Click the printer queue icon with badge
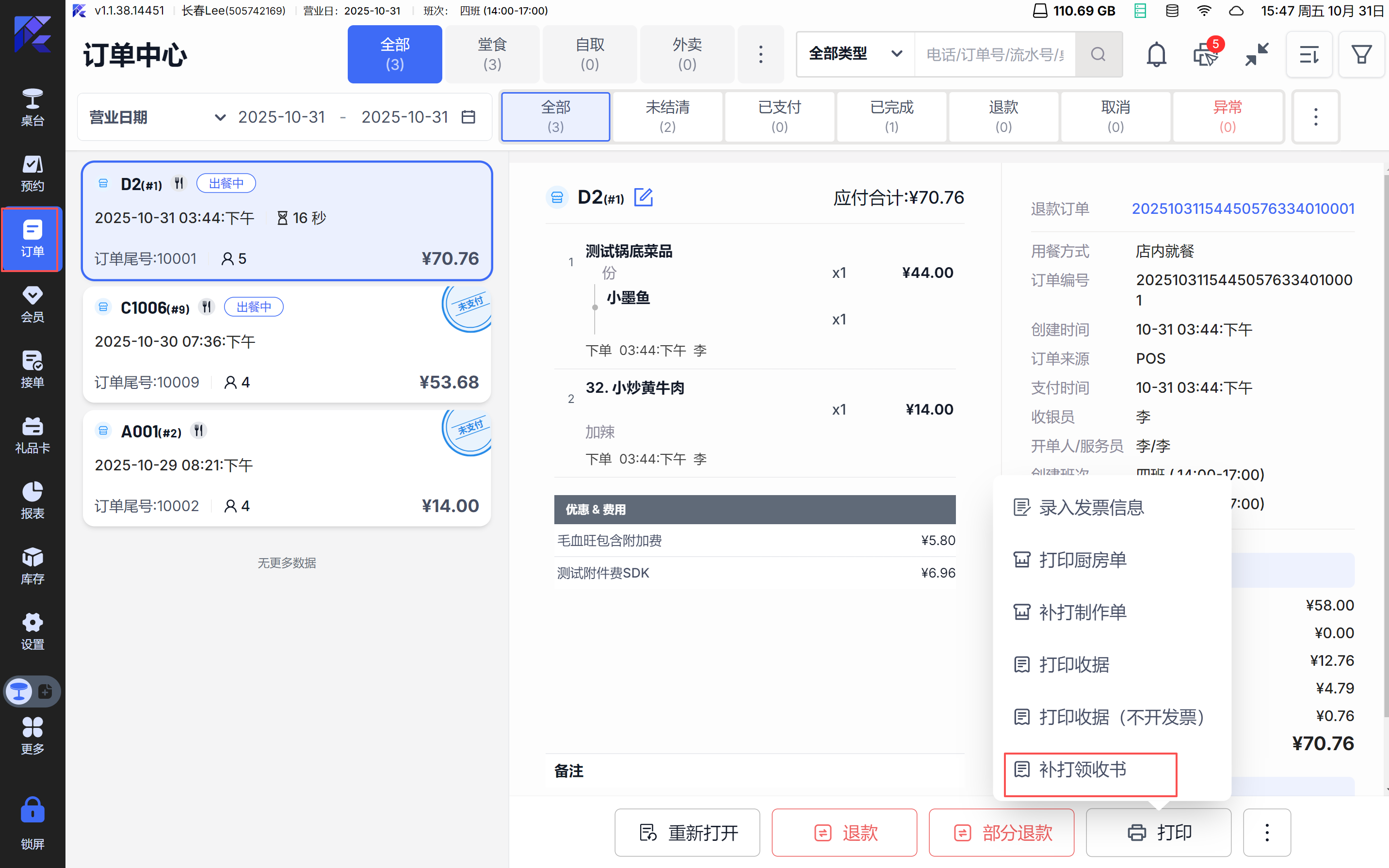 point(1206,54)
